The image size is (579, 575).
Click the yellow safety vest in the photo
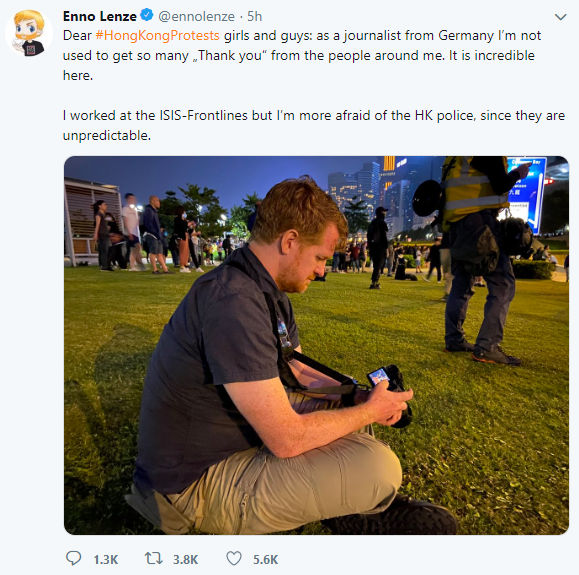(475, 190)
